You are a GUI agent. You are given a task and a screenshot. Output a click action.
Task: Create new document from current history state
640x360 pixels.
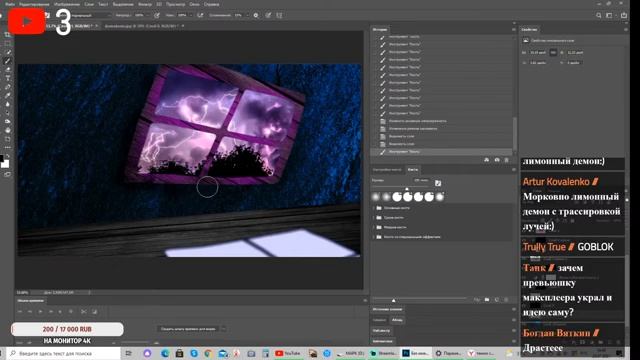click(x=487, y=160)
